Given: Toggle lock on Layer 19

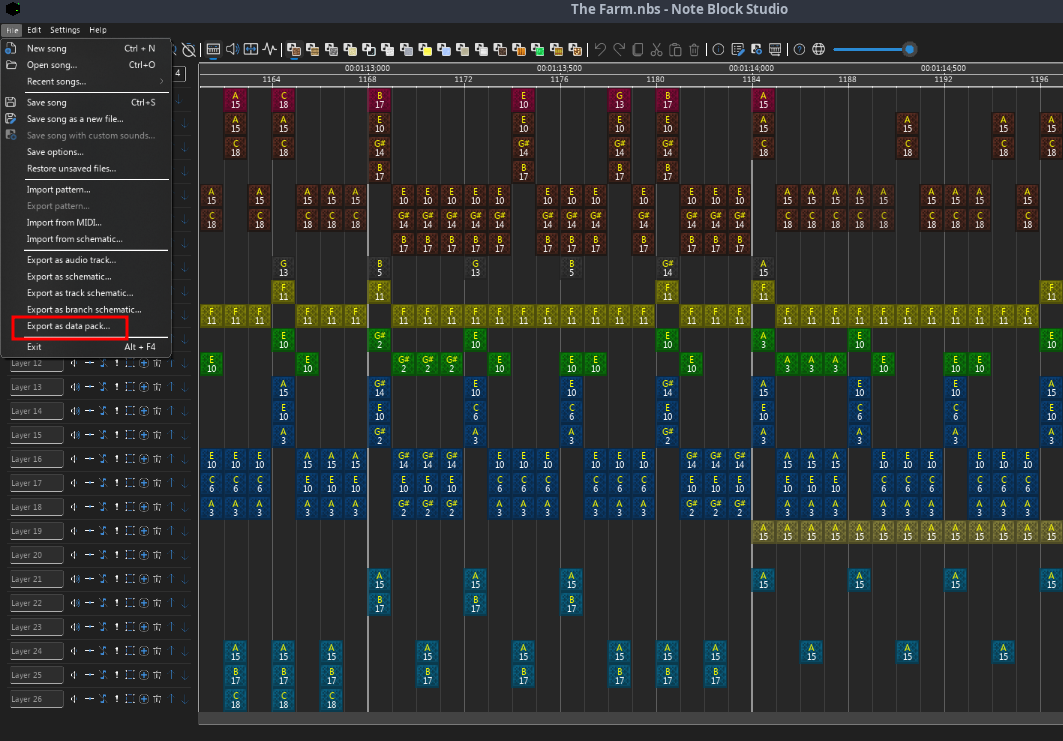Looking at the screenshot, I should click(x=103, y=532).
